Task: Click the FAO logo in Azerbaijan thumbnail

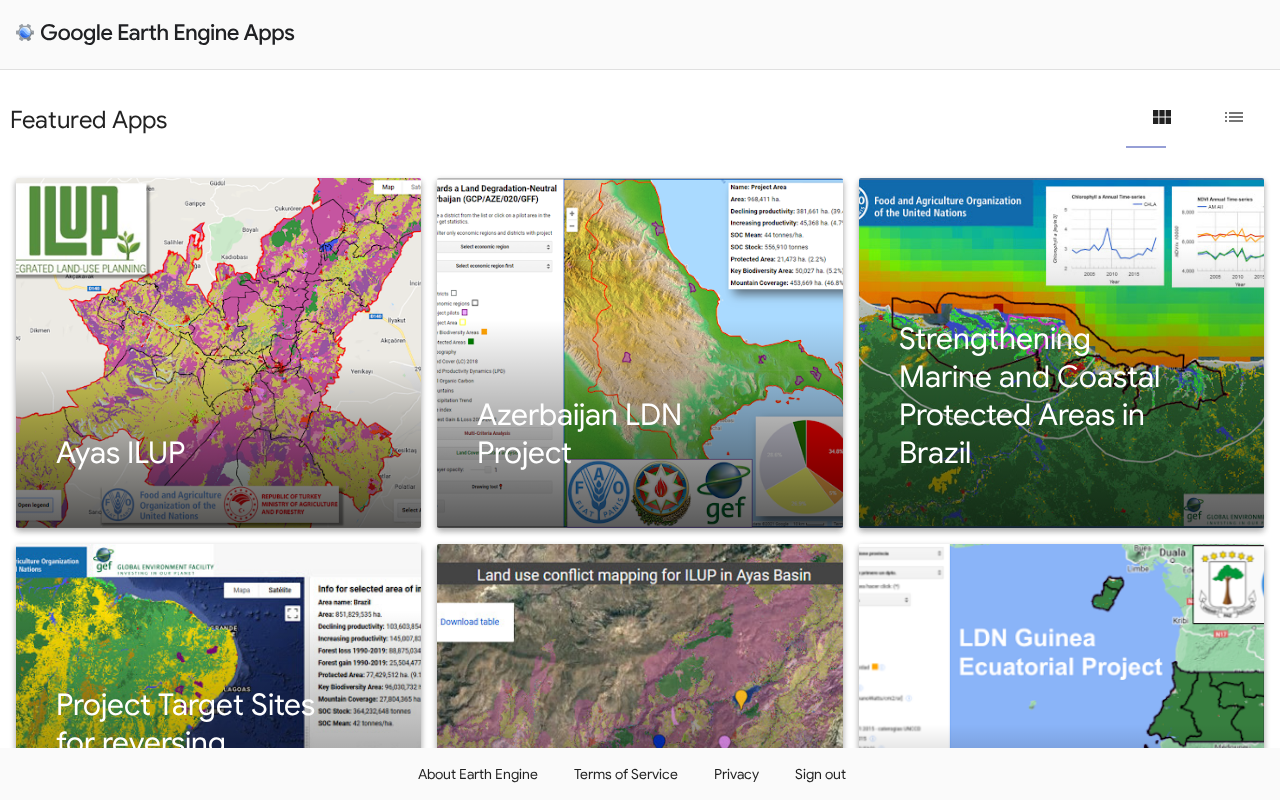Action: click(598, 493)
